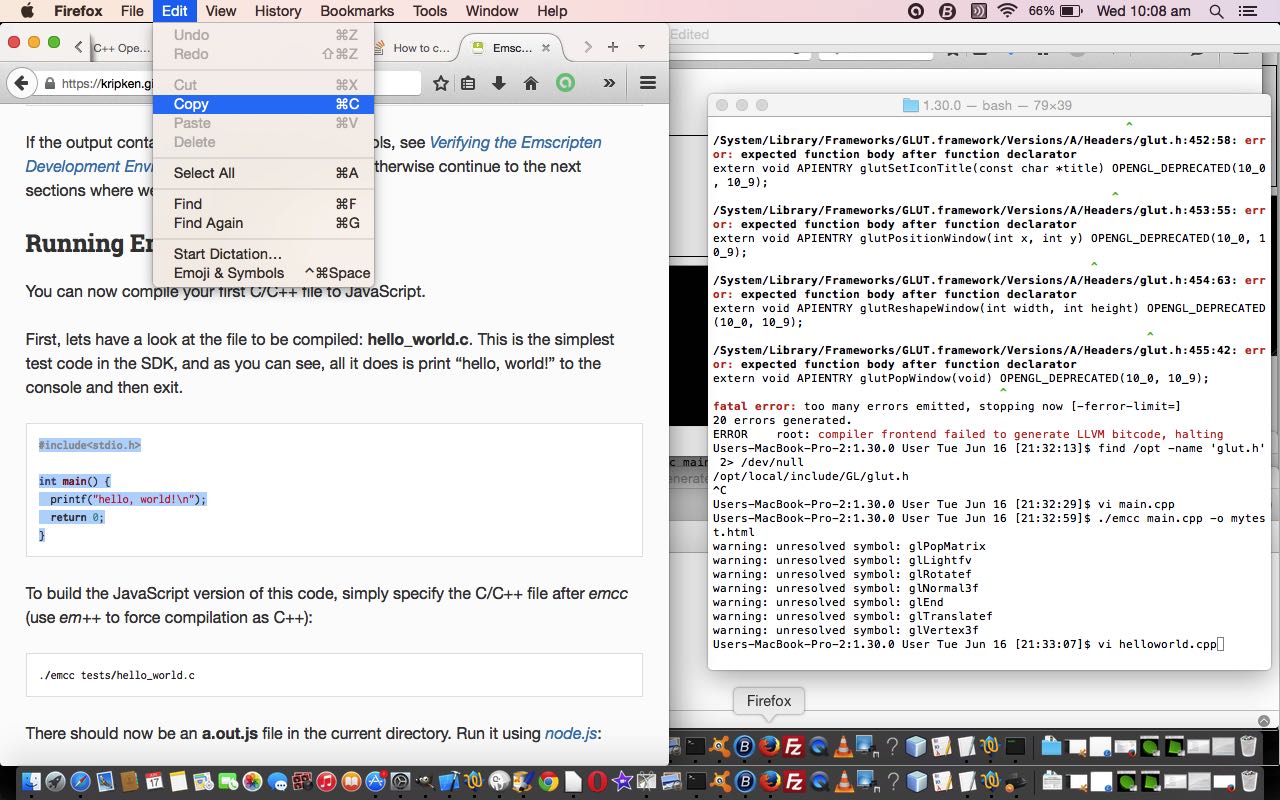Image resolution: width=1280 pixels, height=800 pixels.
Task: Open the node.js link
Action: [572, 733]
